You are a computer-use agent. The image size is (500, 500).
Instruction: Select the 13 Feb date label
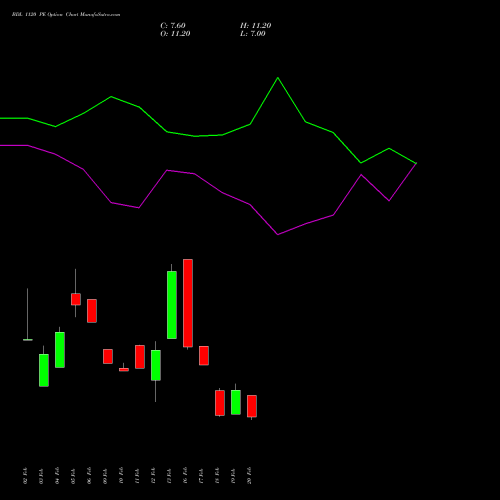(169, 476)
